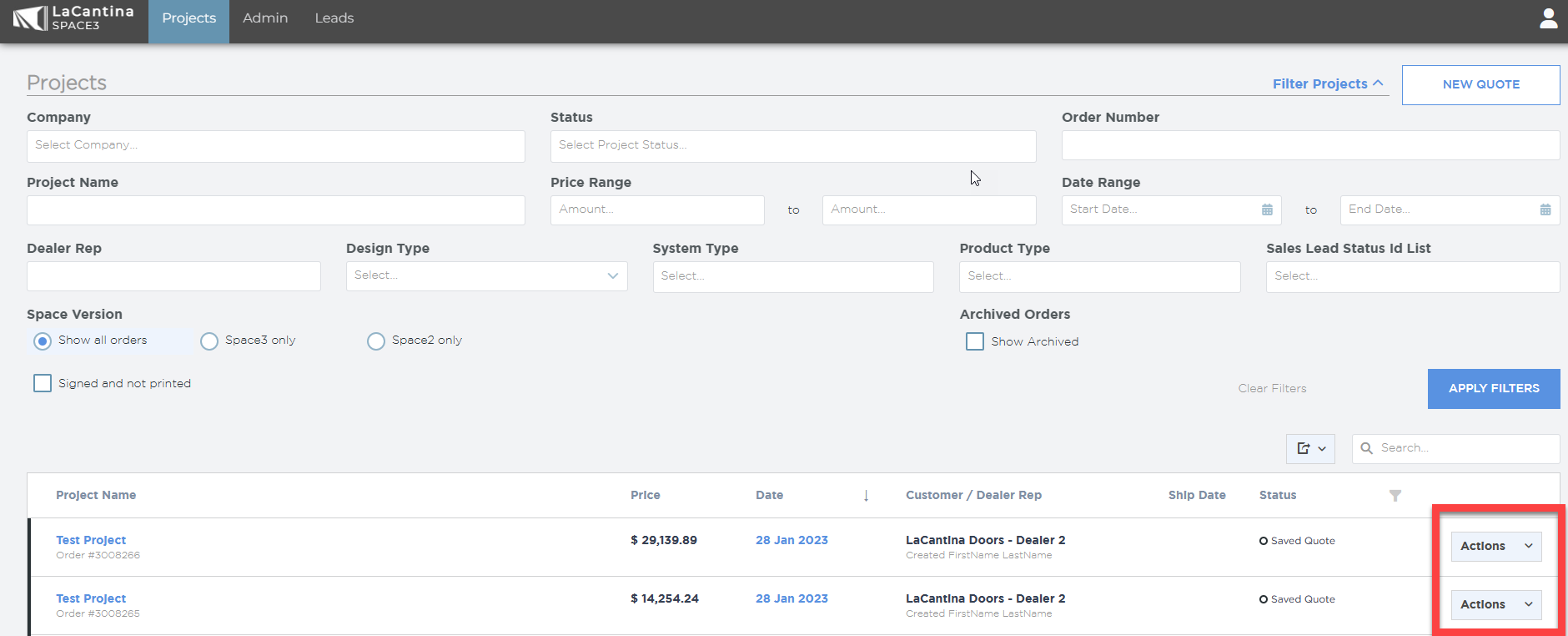This screenshot has width=1568, height=636.
Task: Click the Order Number input field
Action: (x=1310, y=145)
